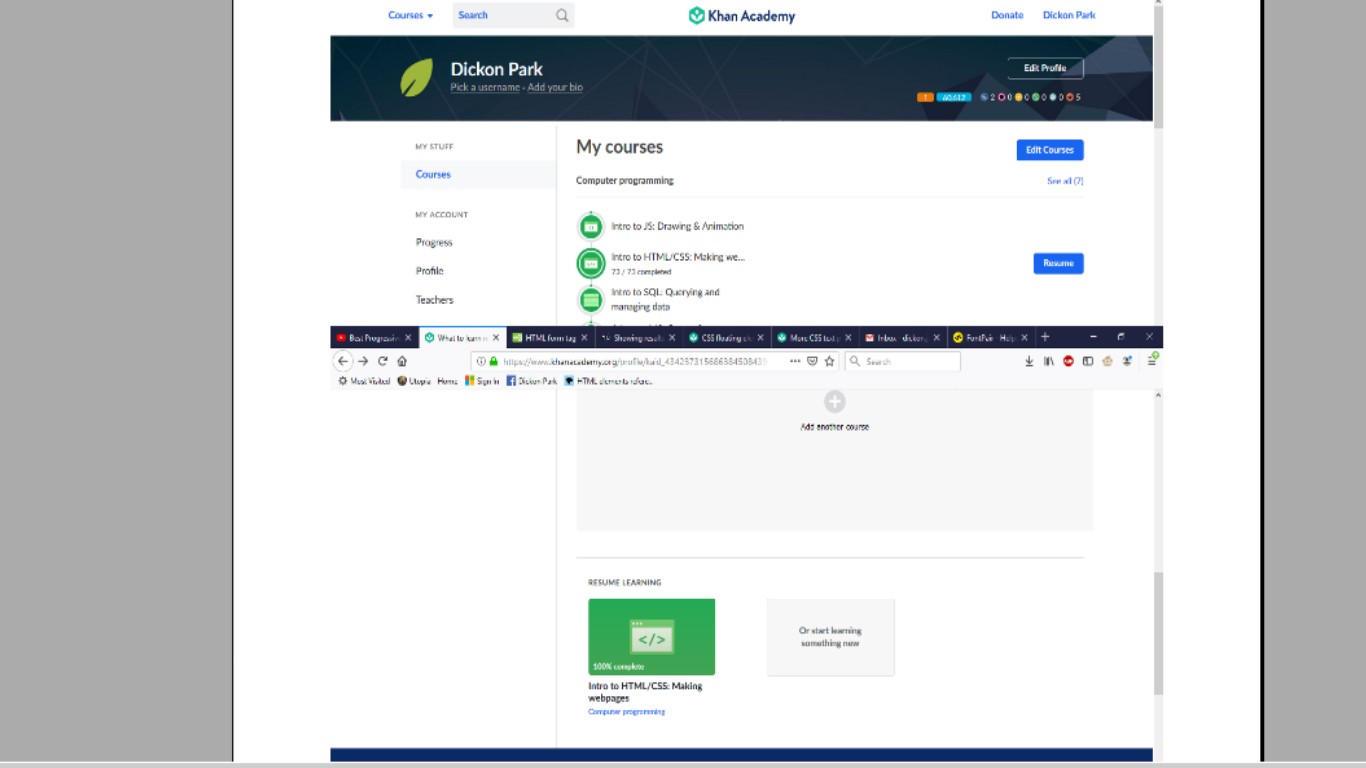Open Teachers in sidebar
The height and width of the screenshot is (768, 1366).
(434, 300)
